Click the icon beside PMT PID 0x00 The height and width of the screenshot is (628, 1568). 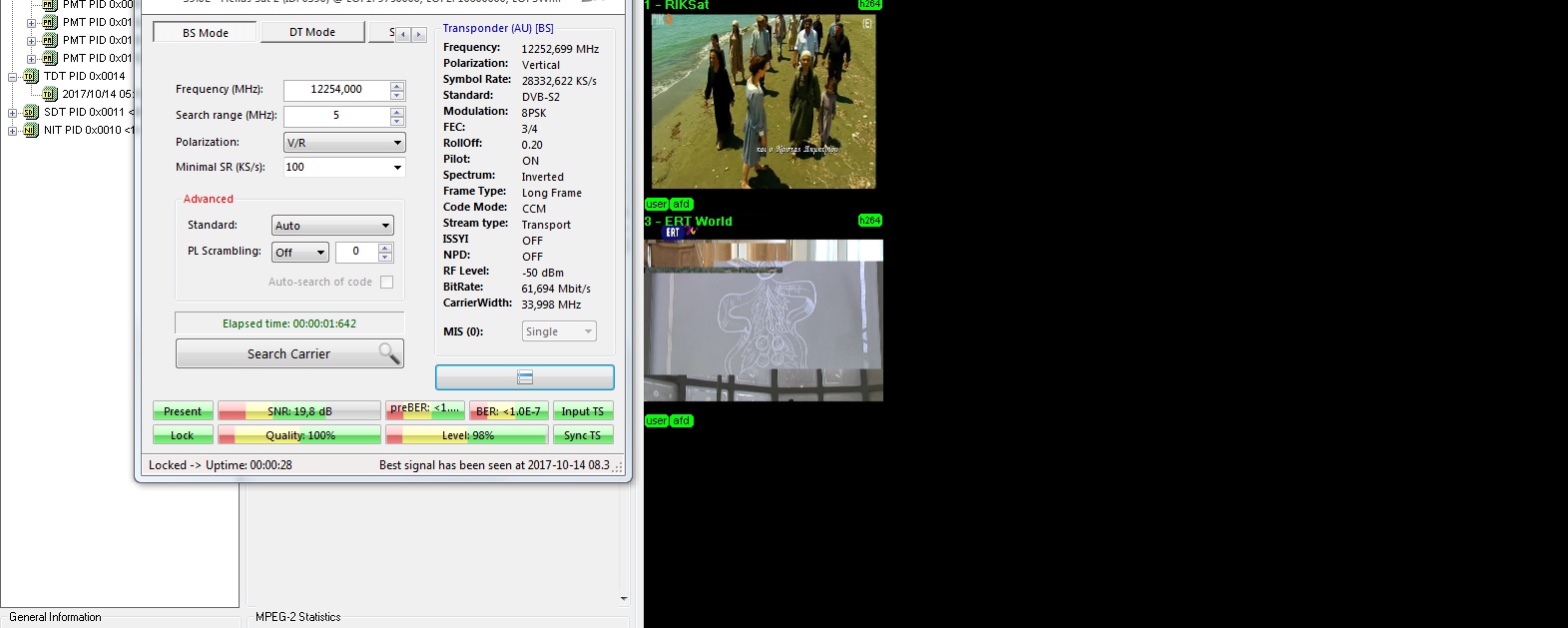coord(50,5)
